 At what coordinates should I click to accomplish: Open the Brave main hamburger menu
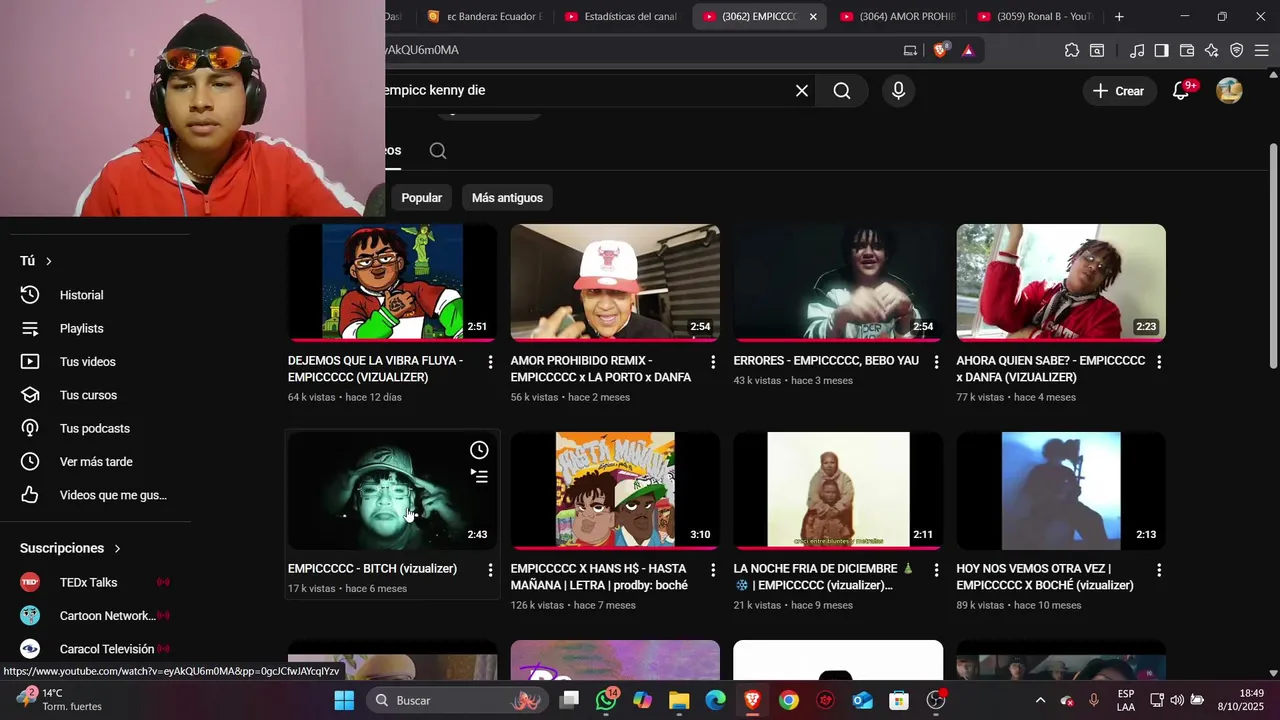1261,50
